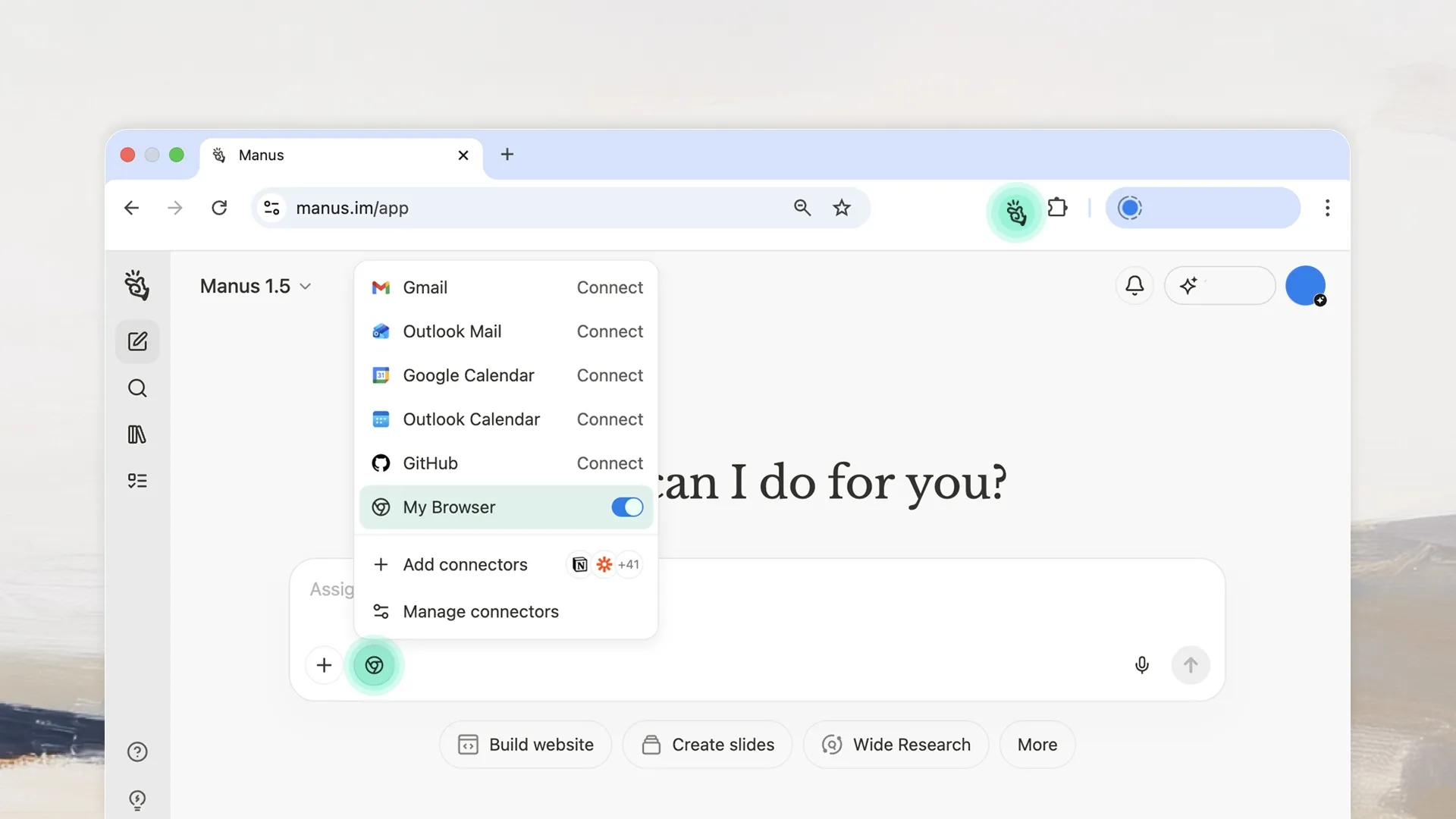This screenshot has height=819, width=1456.
Task: Click the help question mark icon
Action: [x=137, y=752]
